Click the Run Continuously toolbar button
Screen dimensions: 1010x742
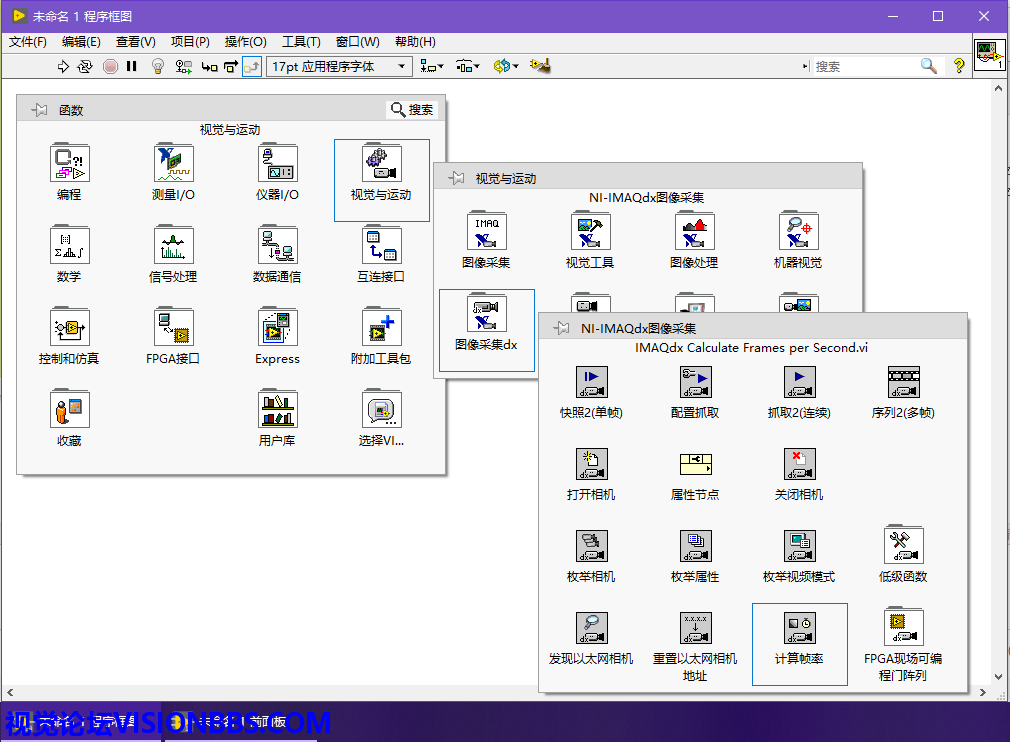pyautogui.click(x=85, y=67)
